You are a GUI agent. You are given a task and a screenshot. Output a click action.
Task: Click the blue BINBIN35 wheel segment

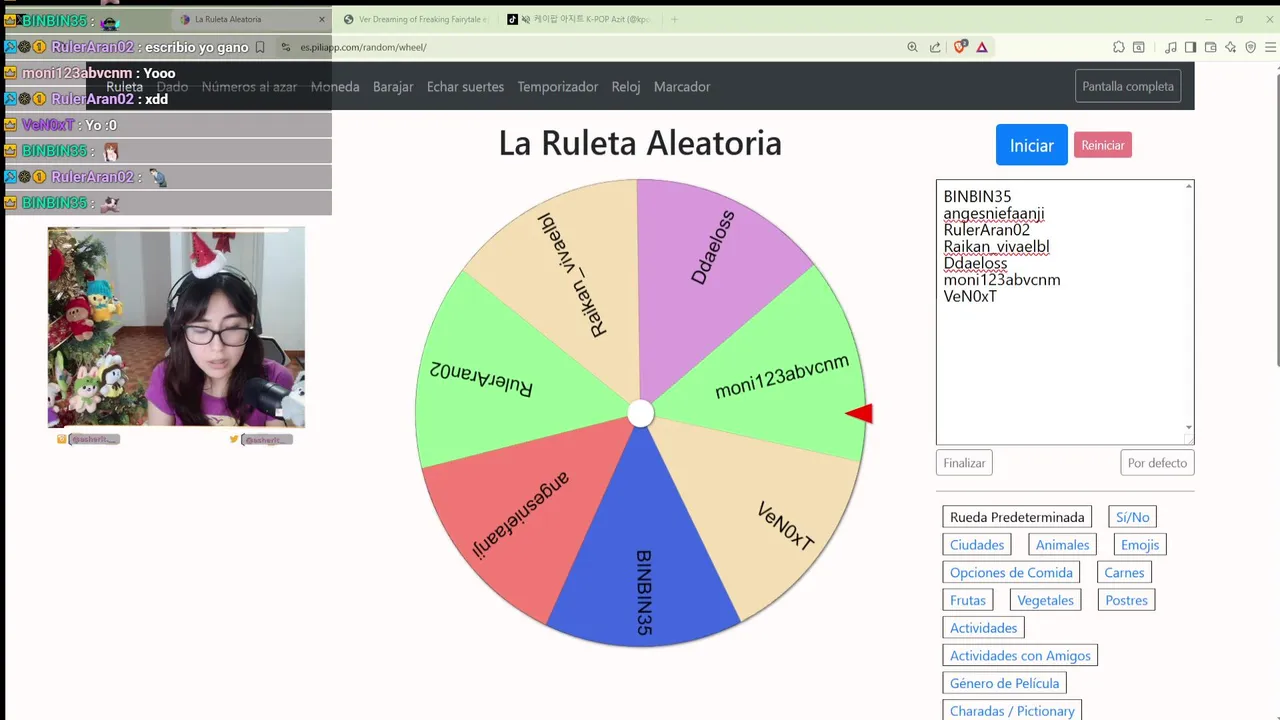pos(643,560)
